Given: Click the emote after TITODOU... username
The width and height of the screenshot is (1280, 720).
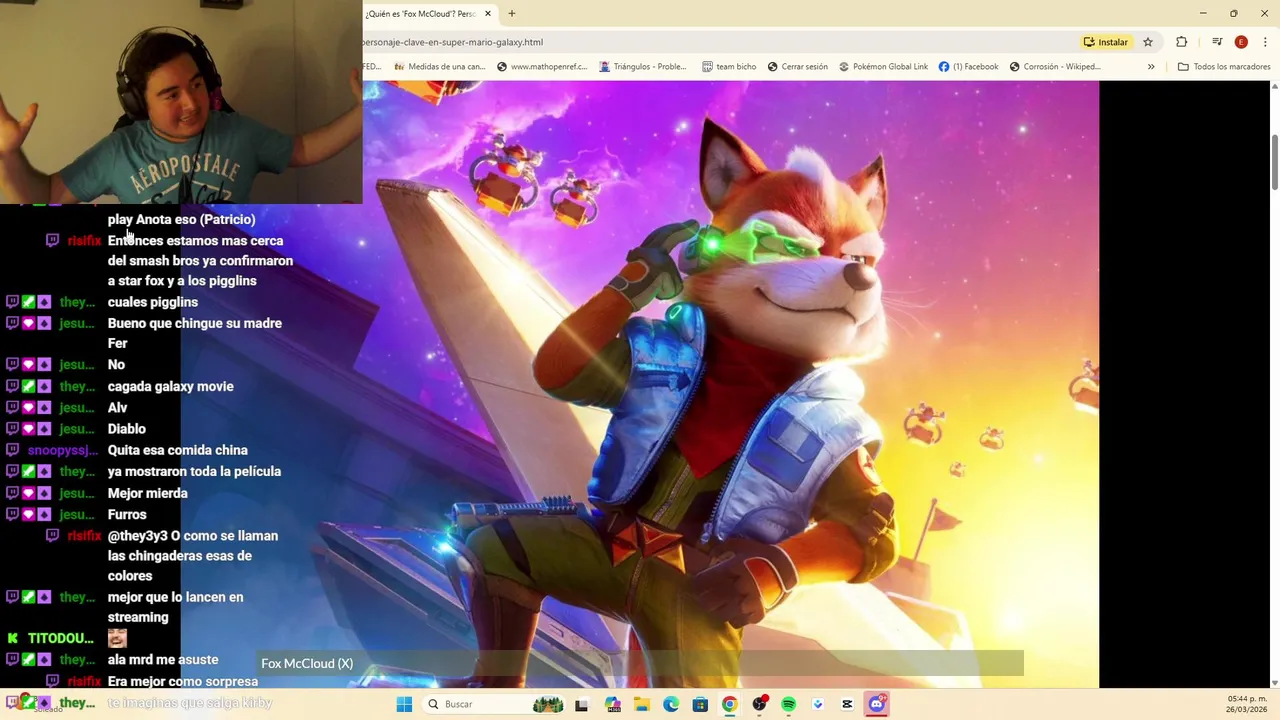Looking at the screenshot, I should pyautogui.click(x=117, y=638).
